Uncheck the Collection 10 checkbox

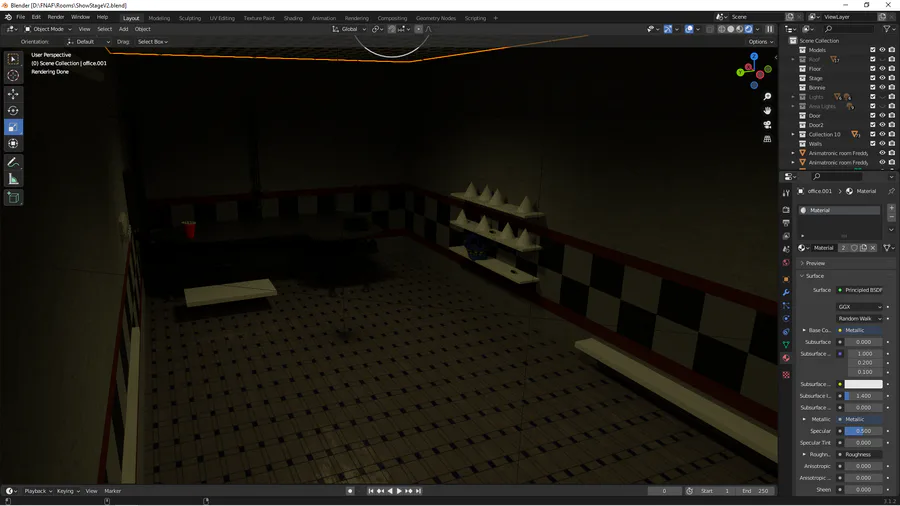pos(872,134)
